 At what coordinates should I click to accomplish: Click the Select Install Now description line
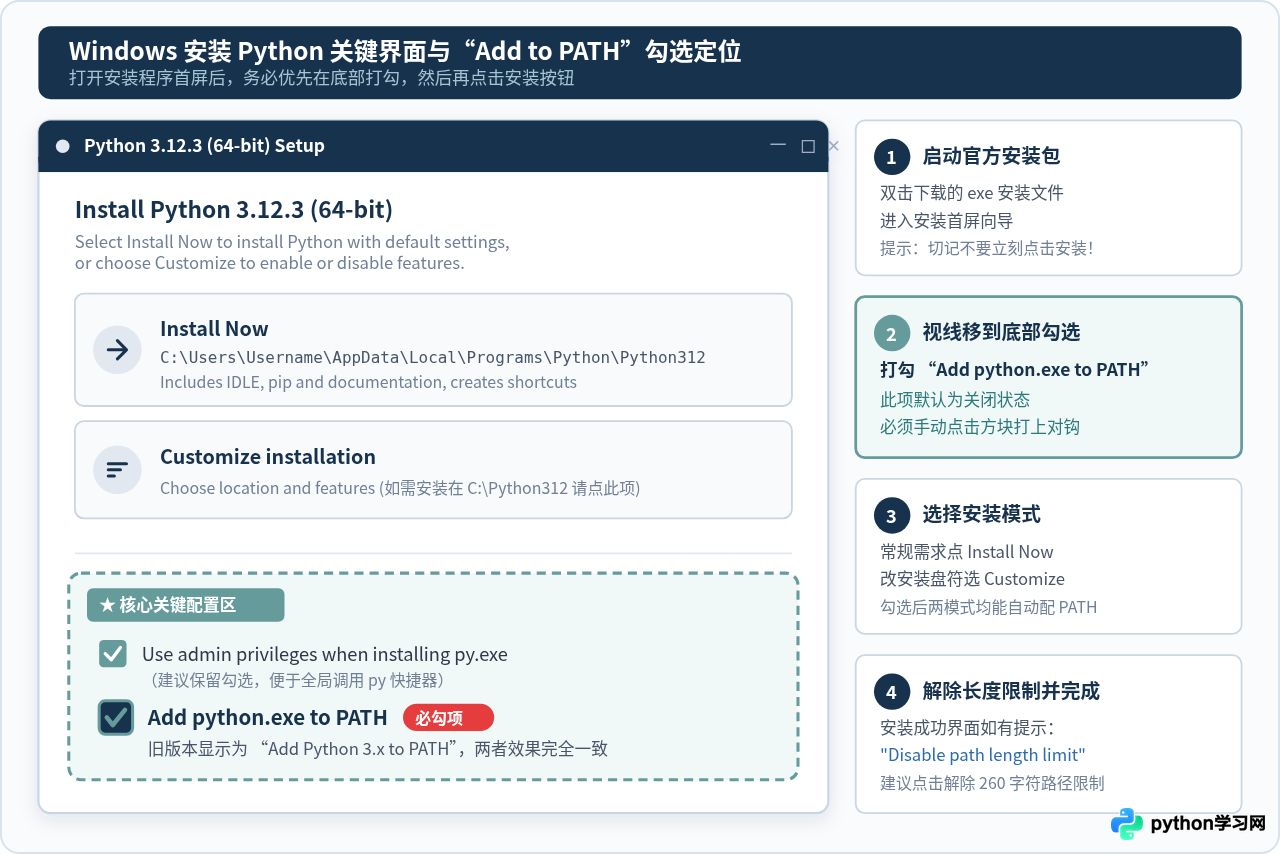click(292, 242)
